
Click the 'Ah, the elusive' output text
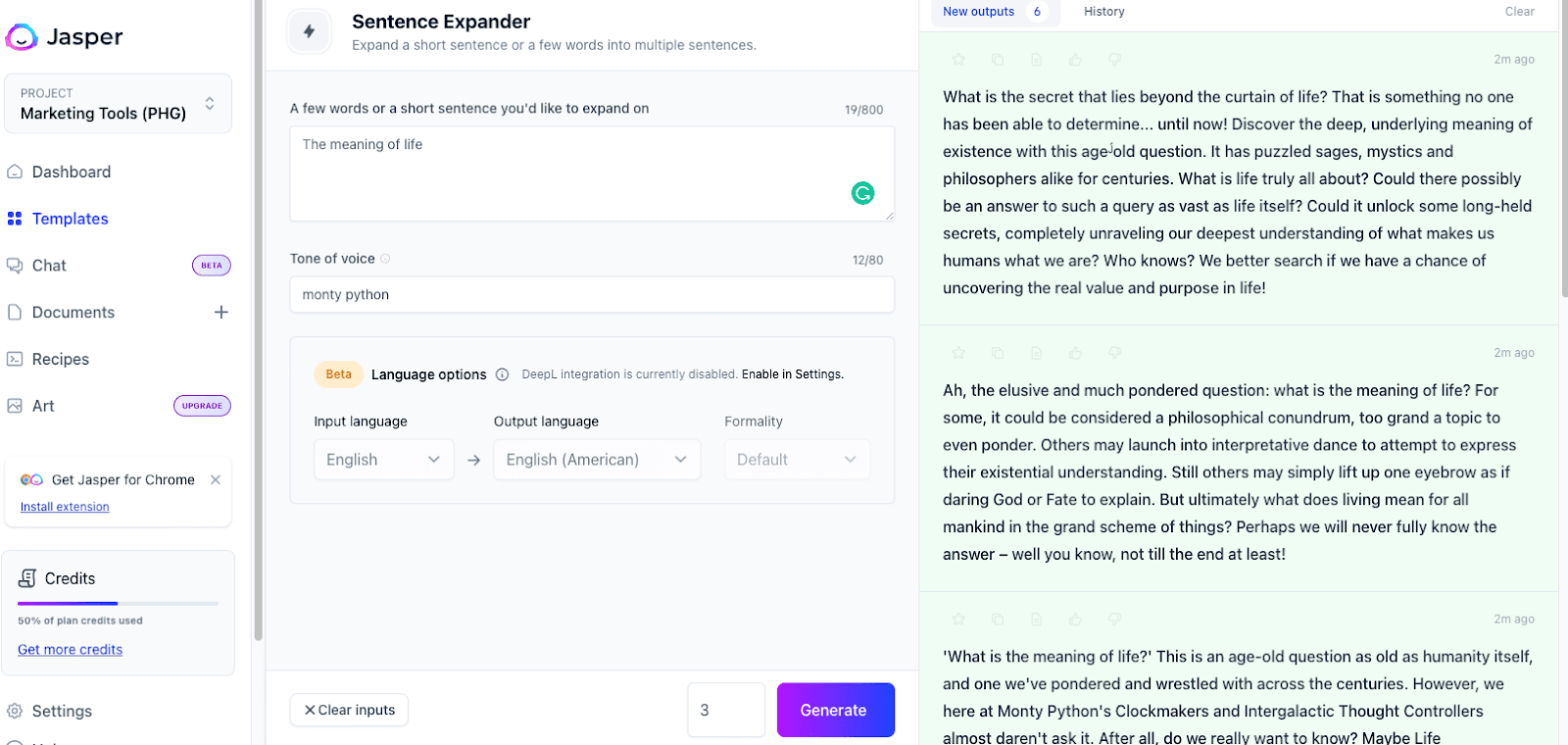click(x=1229, y=472)
